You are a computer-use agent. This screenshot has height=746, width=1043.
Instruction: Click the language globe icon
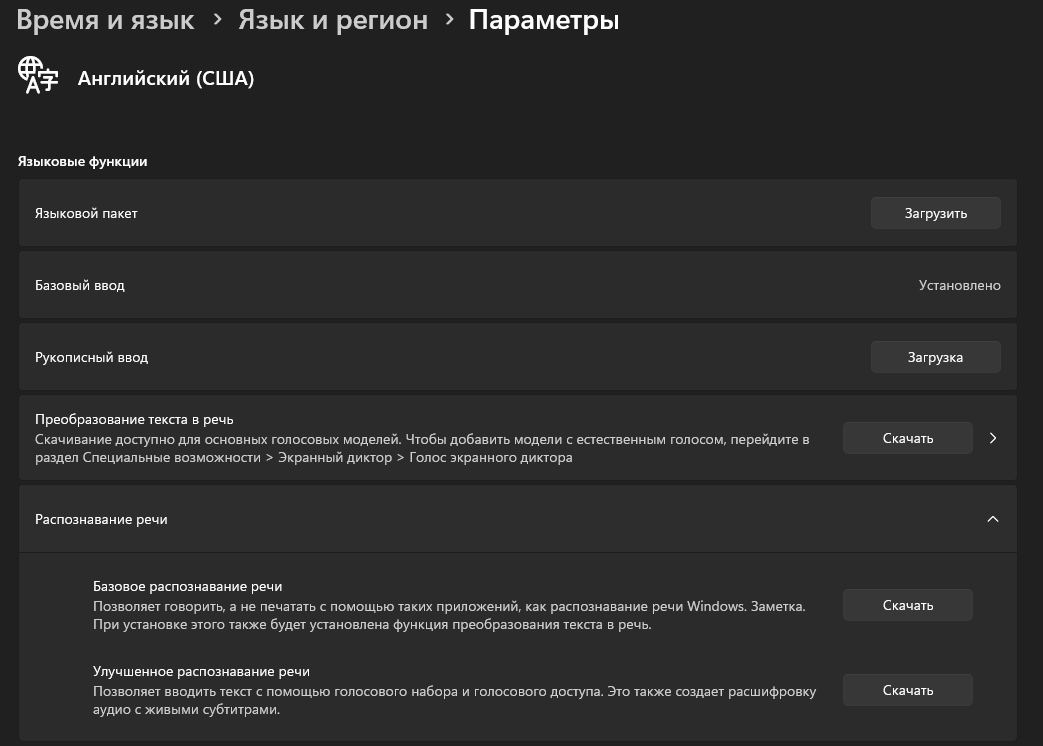(x=38, y=76)
